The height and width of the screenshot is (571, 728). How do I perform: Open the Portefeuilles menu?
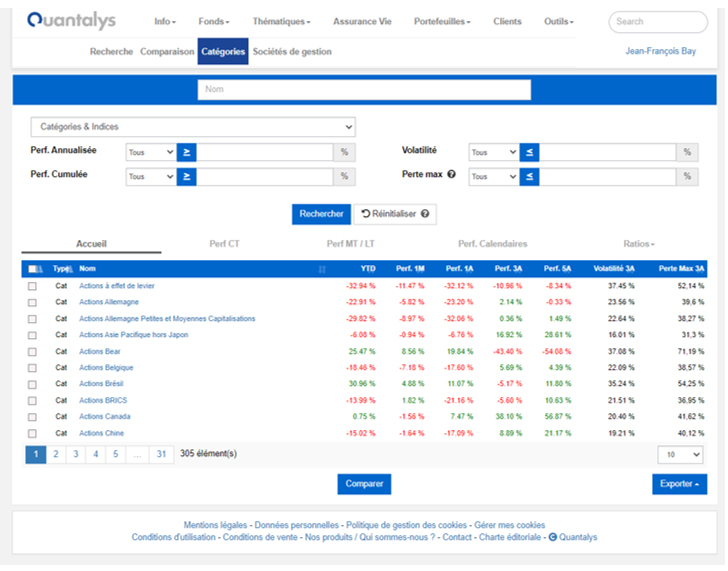[x=442, y=21]
